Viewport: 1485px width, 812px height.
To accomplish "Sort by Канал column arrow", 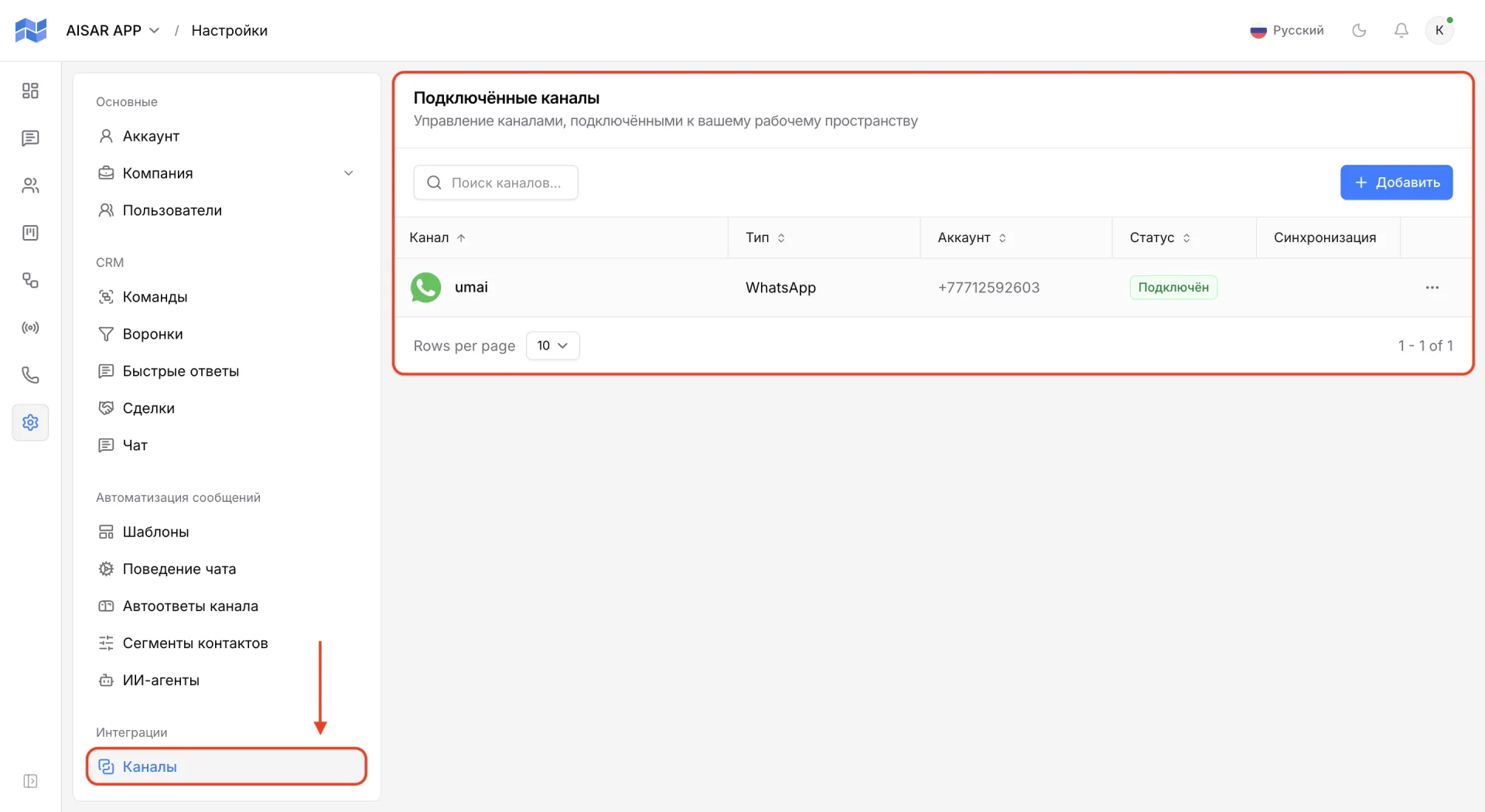I will 461,238.
